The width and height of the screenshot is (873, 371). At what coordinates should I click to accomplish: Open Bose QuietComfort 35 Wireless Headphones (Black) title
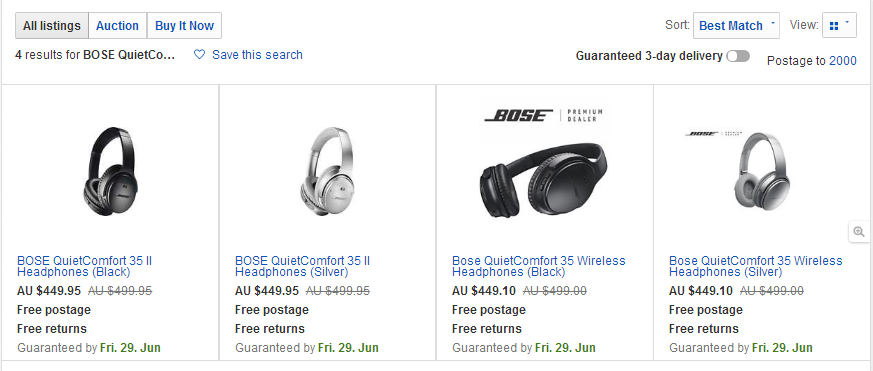[538, 266]
